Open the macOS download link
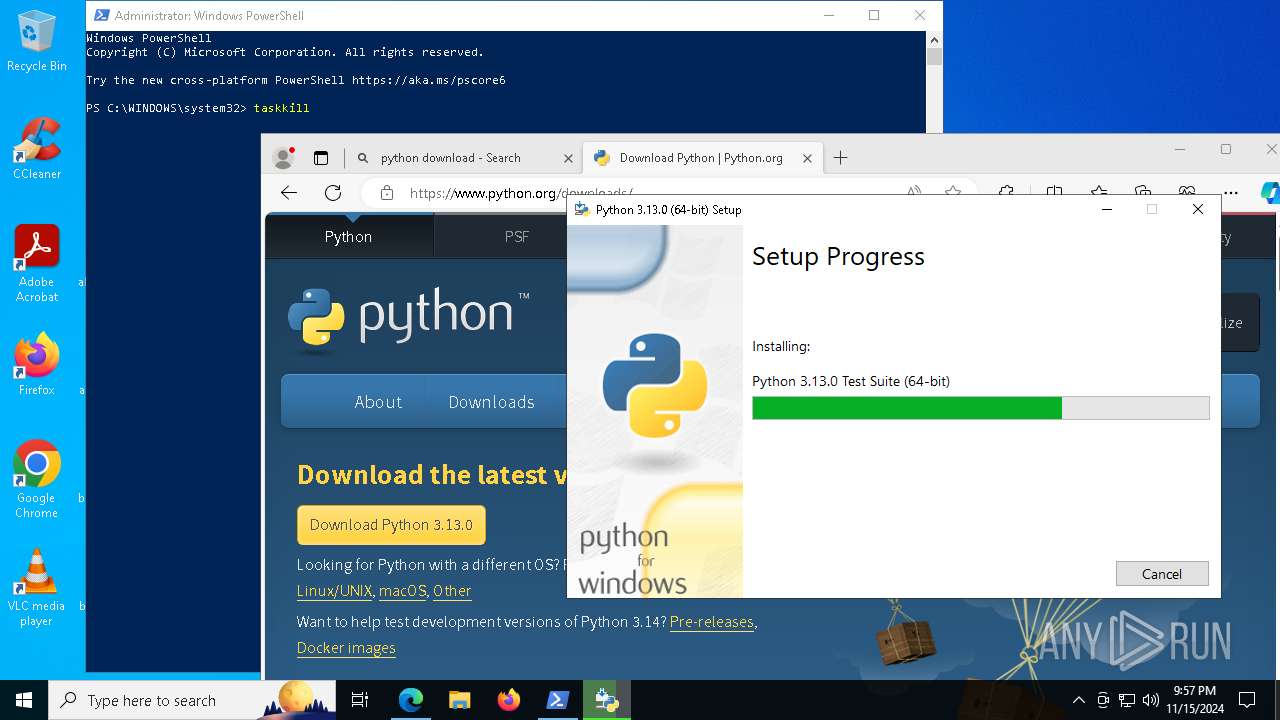Screen dimensions: 1280x720 click(x=403, y=591)
